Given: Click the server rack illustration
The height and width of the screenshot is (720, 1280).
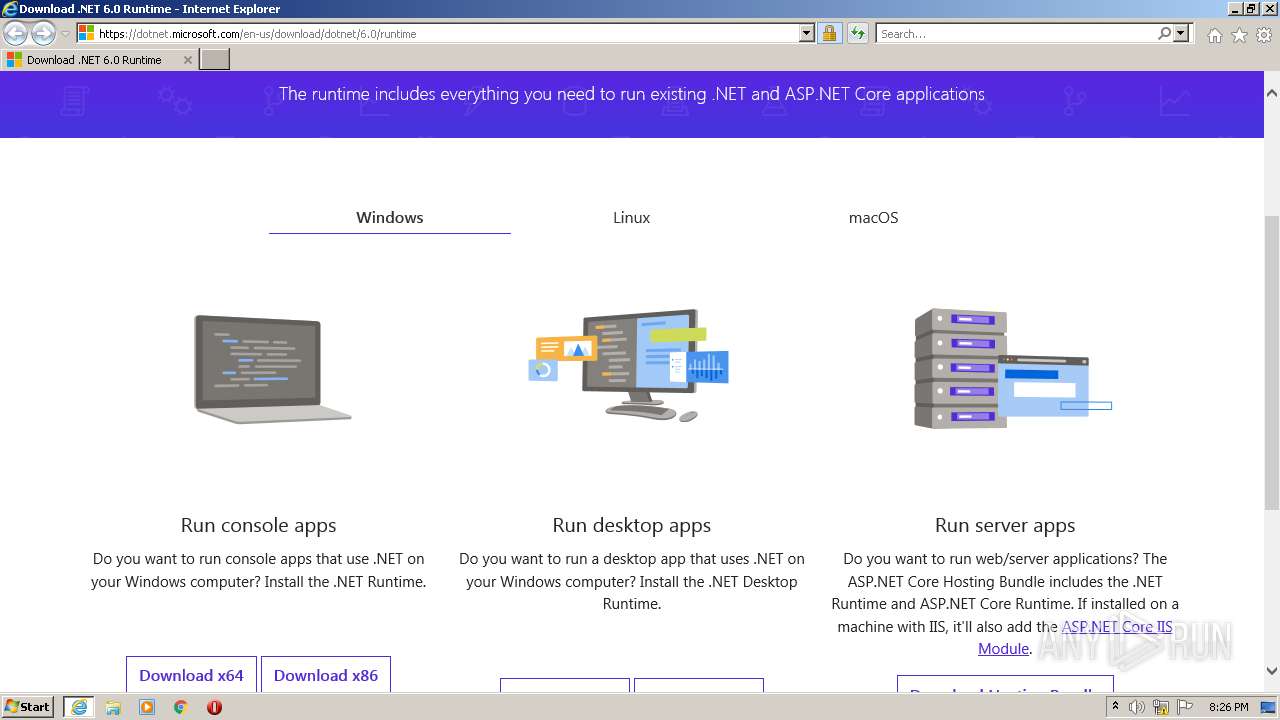Looking at the screenshot, I should 1012,369.
